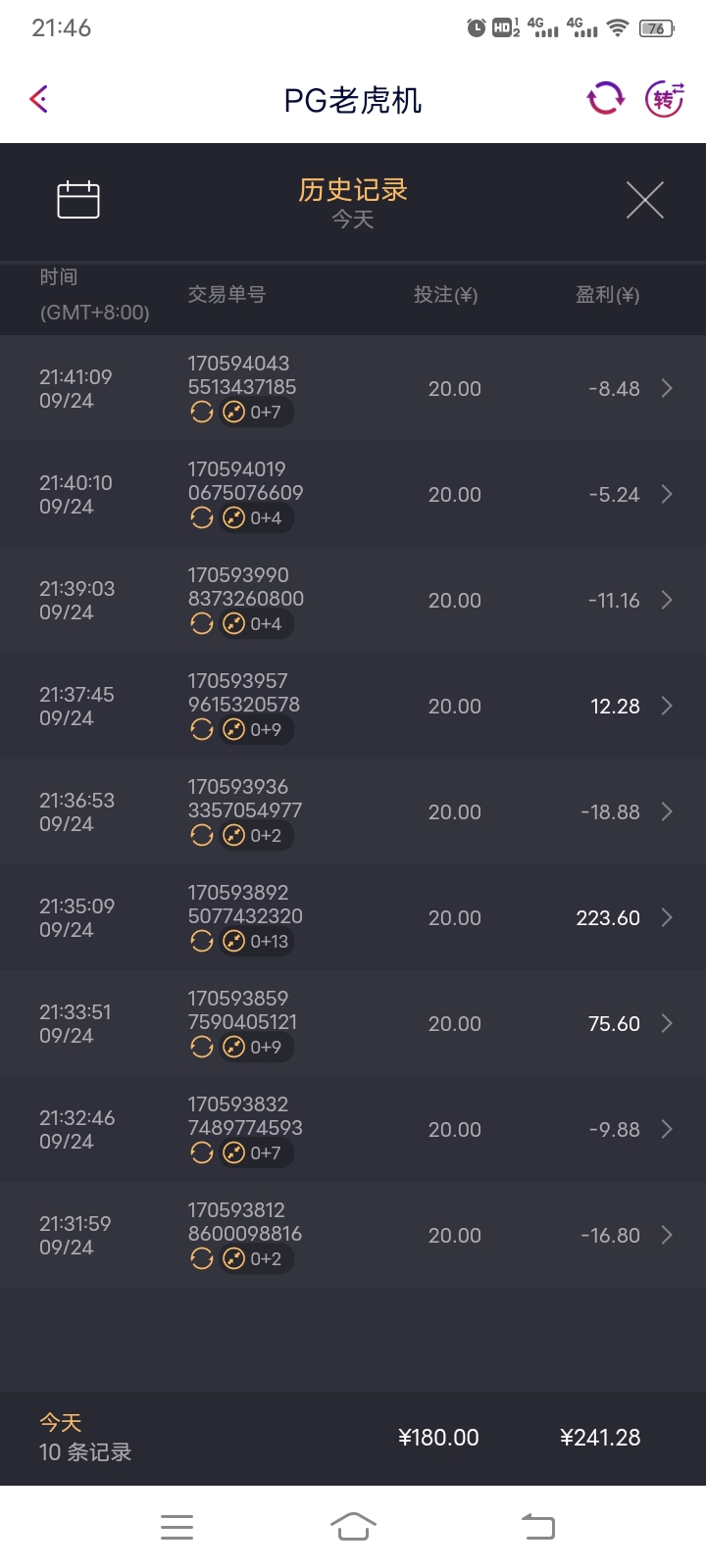Open the calendar date picker

coord(78,200)
